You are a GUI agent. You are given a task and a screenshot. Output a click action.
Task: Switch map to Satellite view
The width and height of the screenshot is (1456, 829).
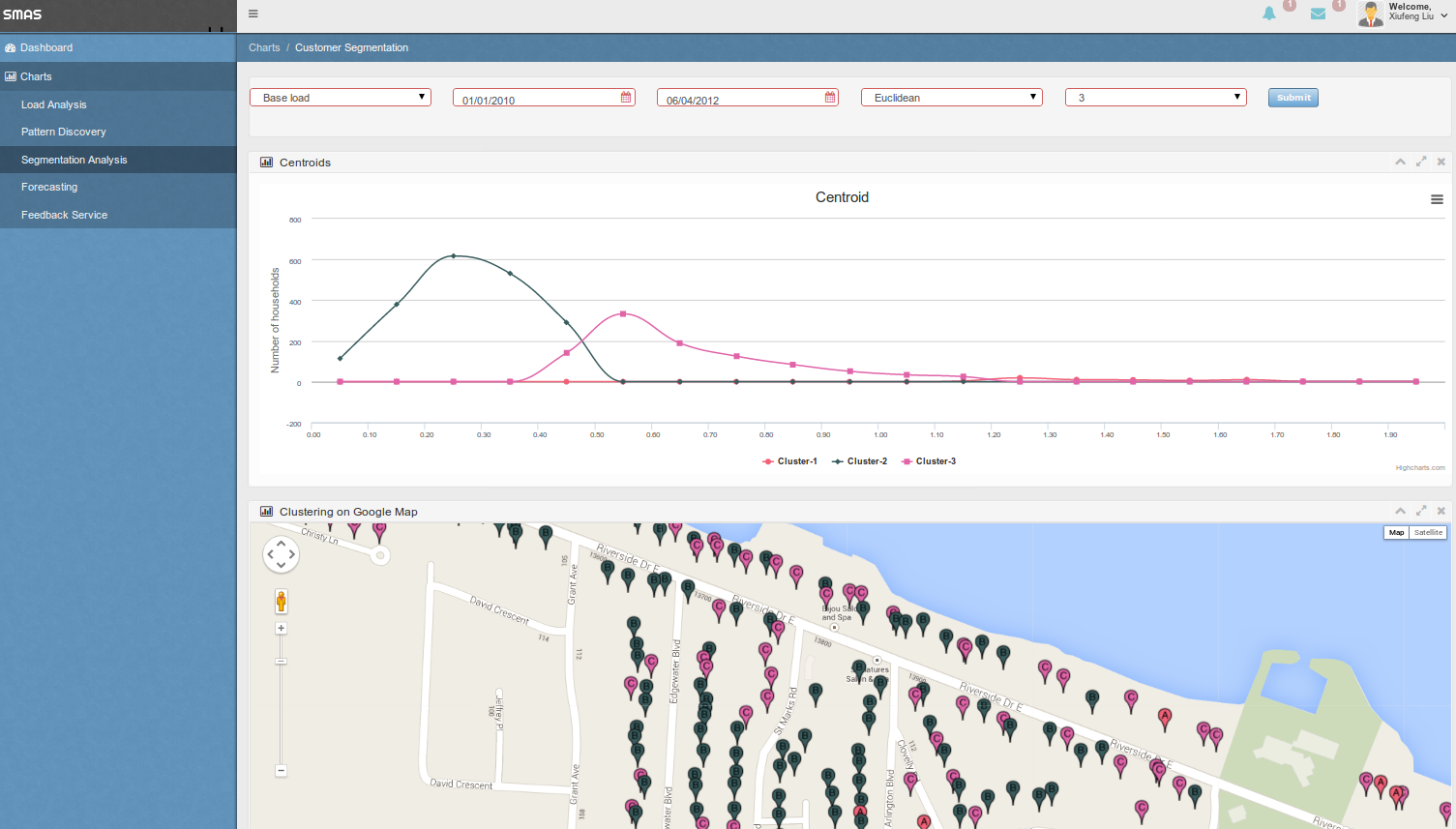click(x=1428, y=533)
